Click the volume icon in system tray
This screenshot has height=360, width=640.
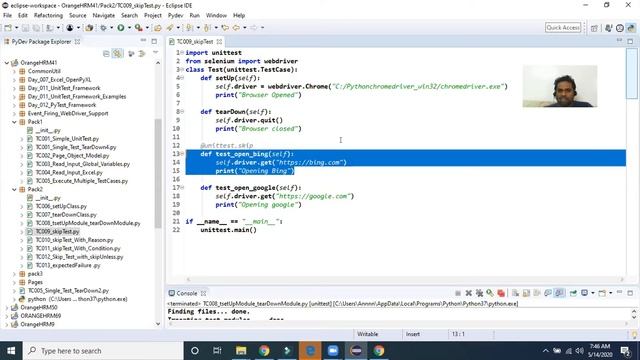click(x=580, y=351)
